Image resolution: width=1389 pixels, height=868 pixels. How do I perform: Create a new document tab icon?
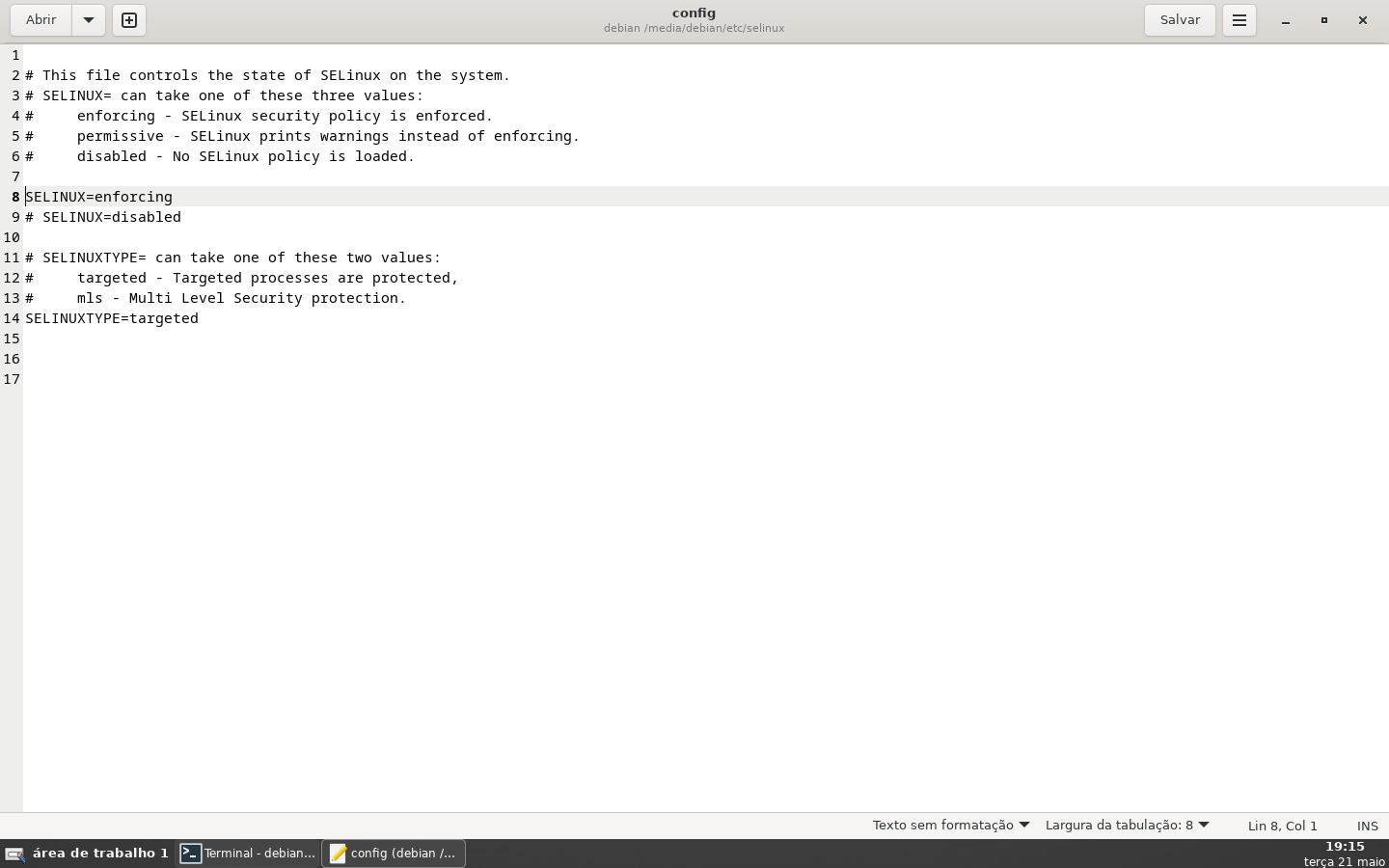click(129, 20)
